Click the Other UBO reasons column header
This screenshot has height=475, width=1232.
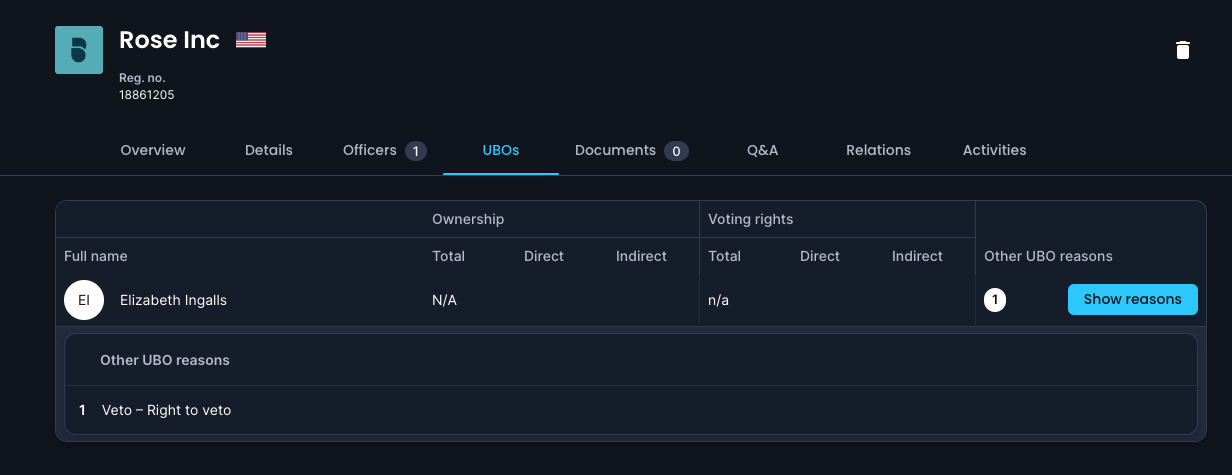[x=1048, y=256]
